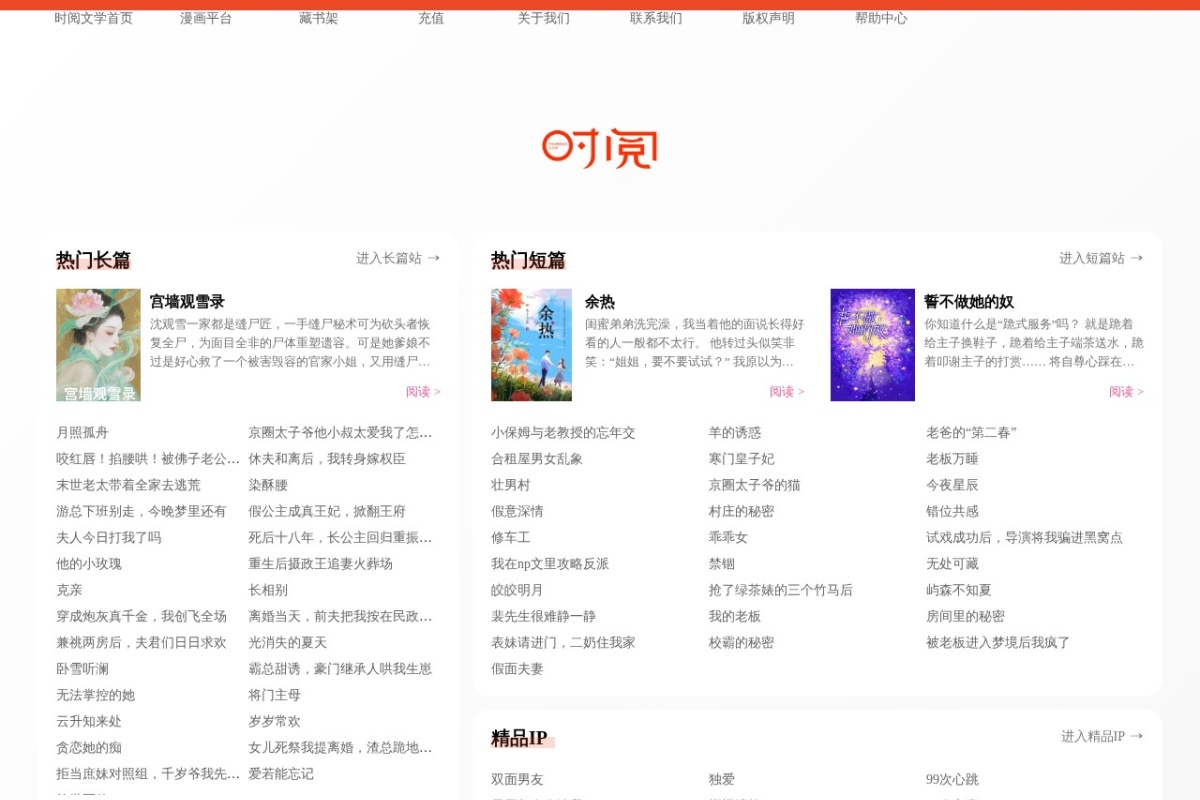Screen dimensions: 1200x800
Task: Open short story 老爸的"第二春"
Action: point(971,433)
